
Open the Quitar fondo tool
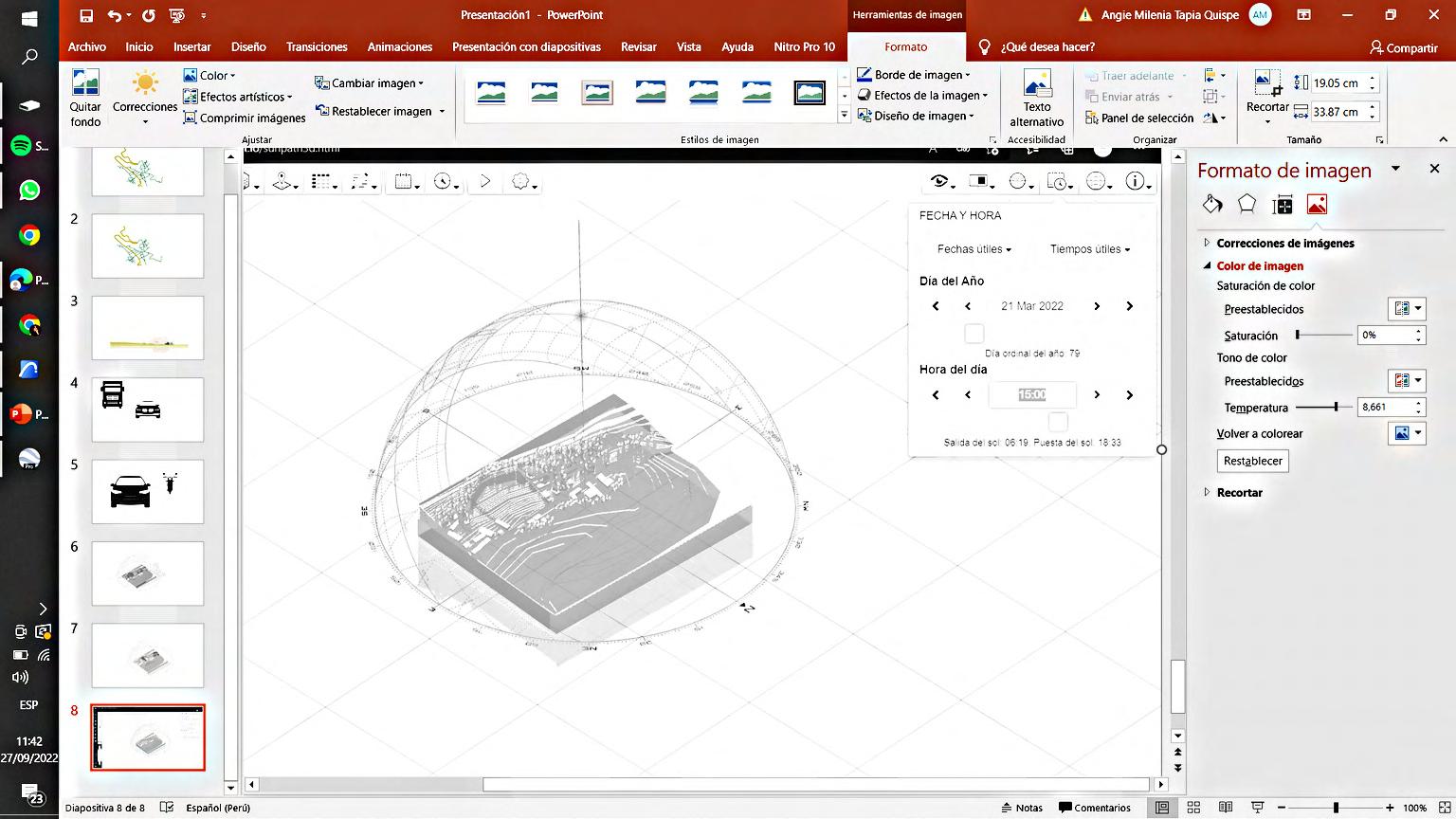tap(85, 99)
